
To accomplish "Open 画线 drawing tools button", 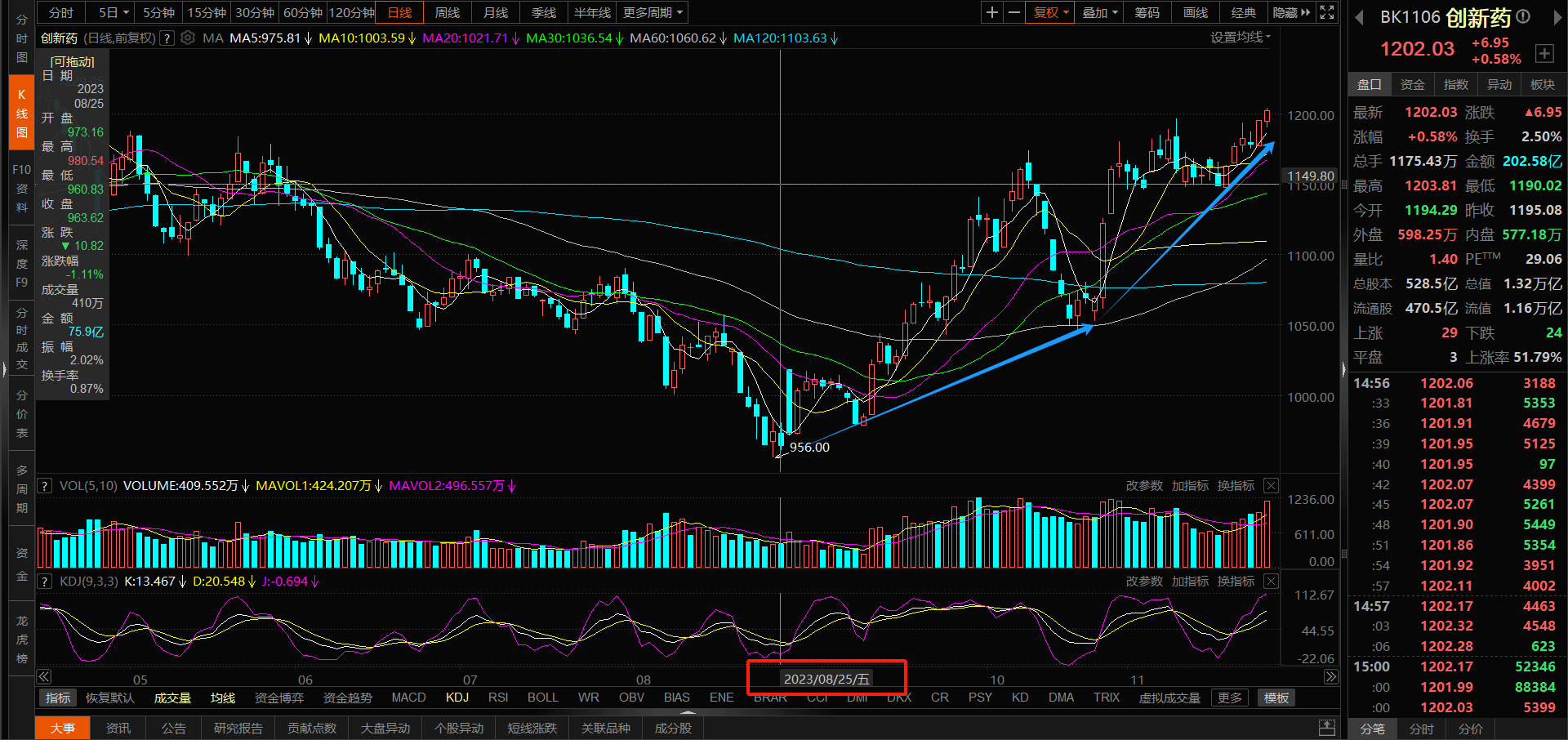I will tap(1196, 12).
